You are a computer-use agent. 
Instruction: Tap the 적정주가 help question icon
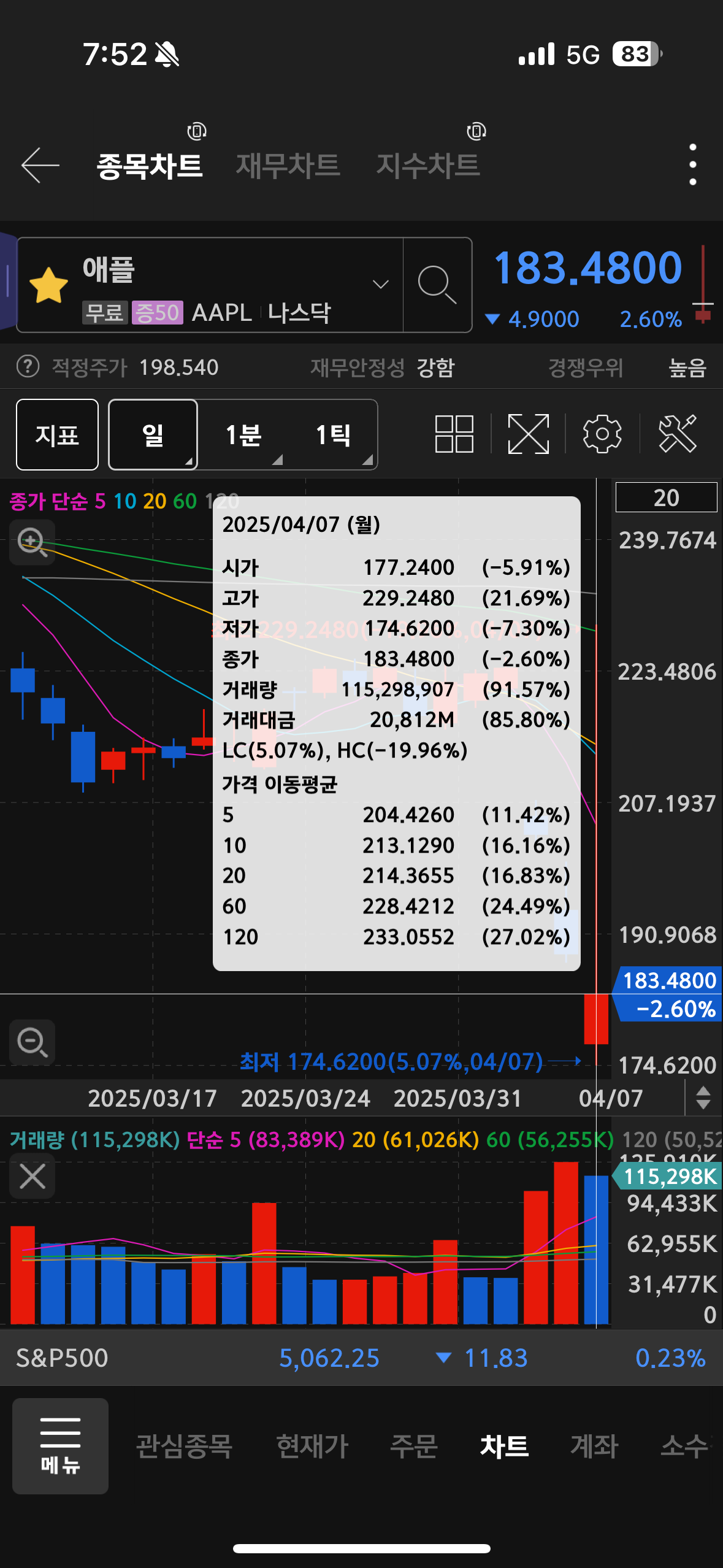(28, 367)
